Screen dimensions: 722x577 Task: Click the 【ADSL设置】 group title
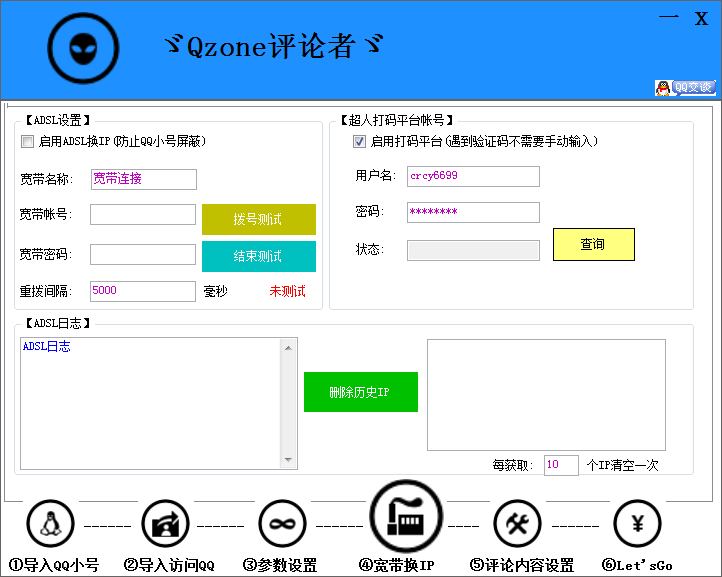point(58,121)
